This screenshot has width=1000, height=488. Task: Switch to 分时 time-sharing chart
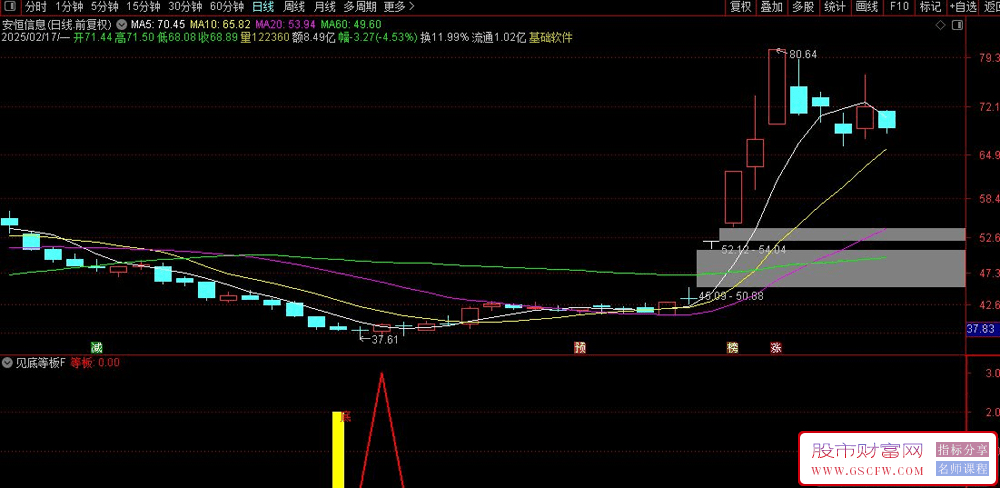(x=36, y=7)
